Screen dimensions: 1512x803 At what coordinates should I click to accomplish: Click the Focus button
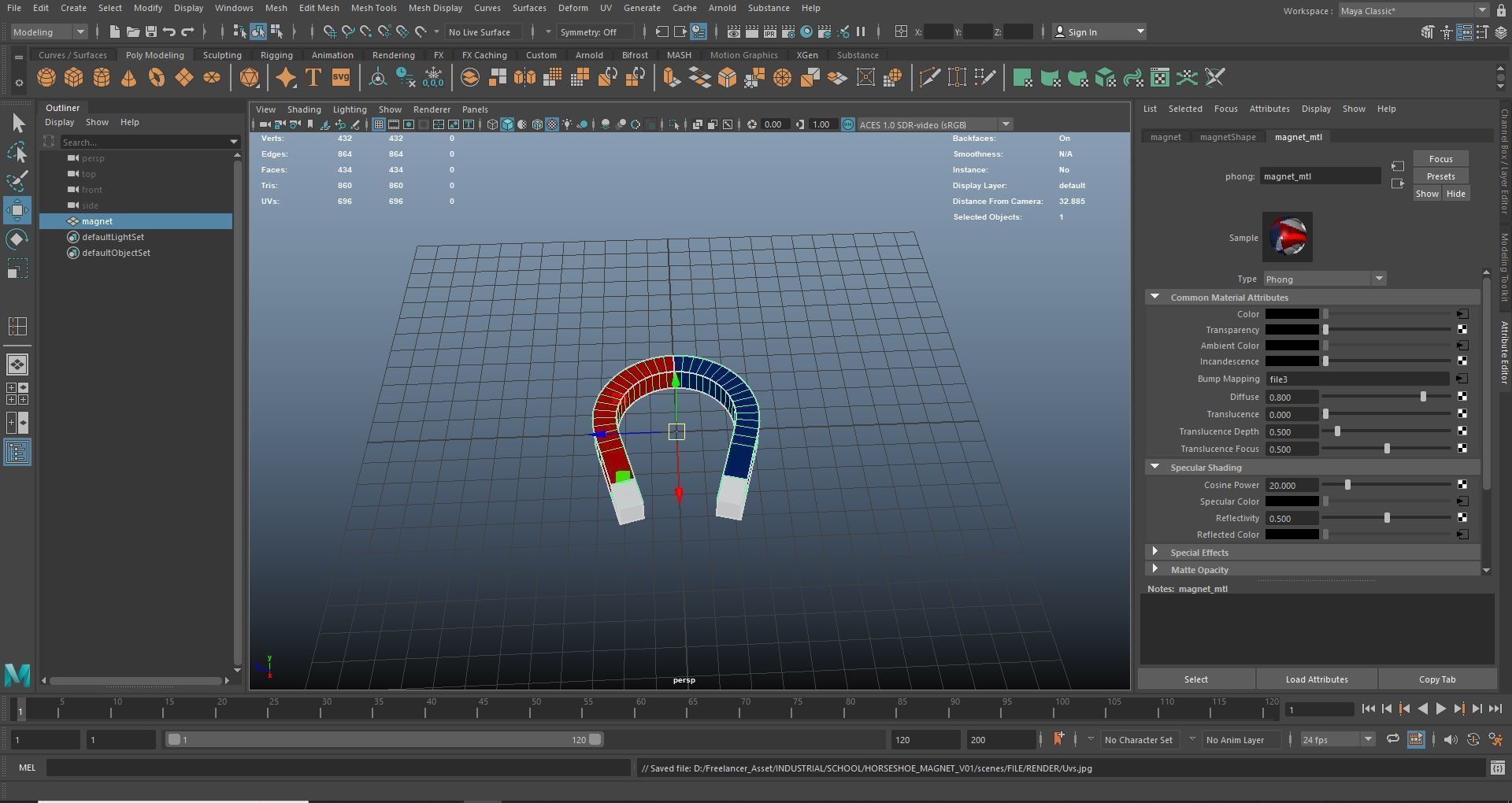1440,159
